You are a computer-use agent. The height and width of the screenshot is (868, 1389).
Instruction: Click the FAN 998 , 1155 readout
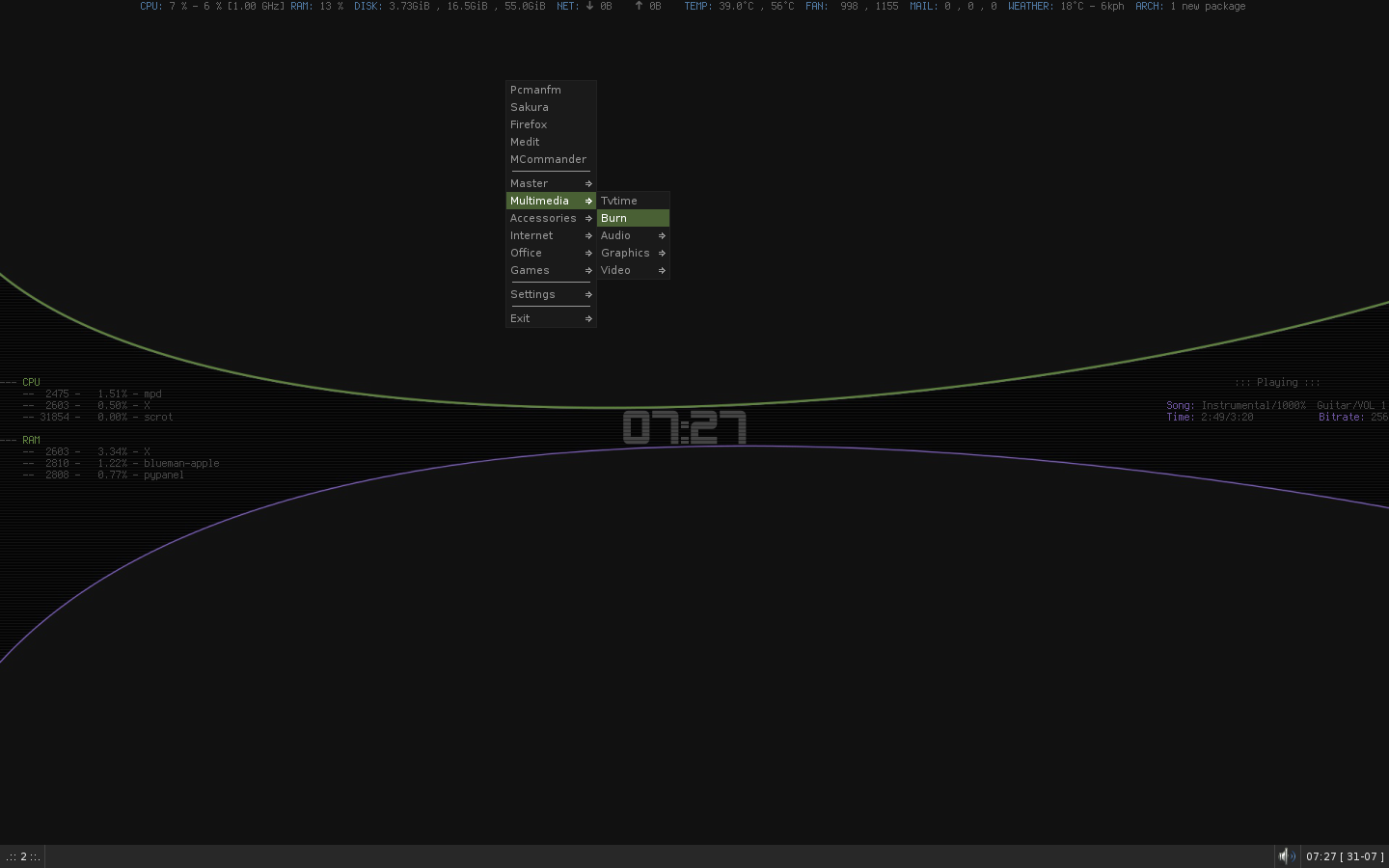coord(852,6)
